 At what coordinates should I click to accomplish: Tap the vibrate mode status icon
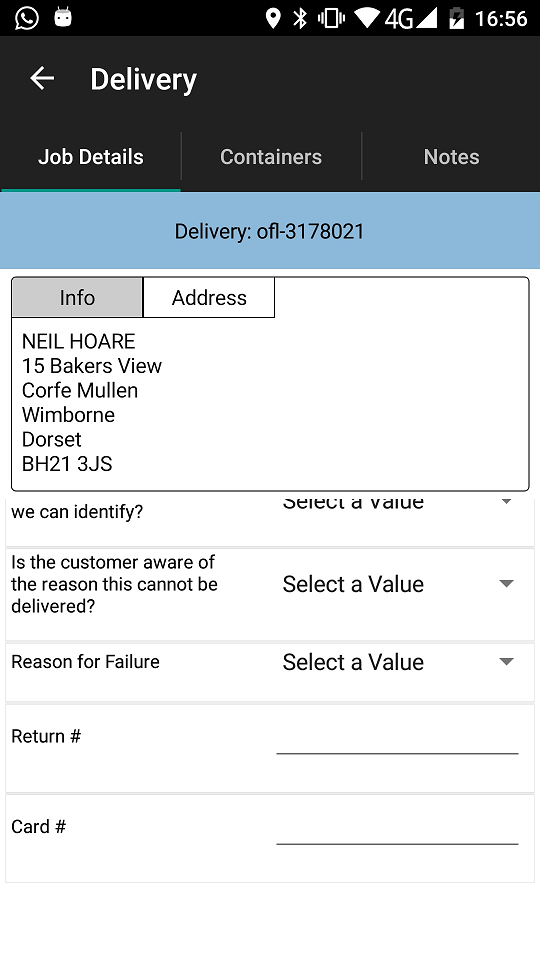coord(331,18)
